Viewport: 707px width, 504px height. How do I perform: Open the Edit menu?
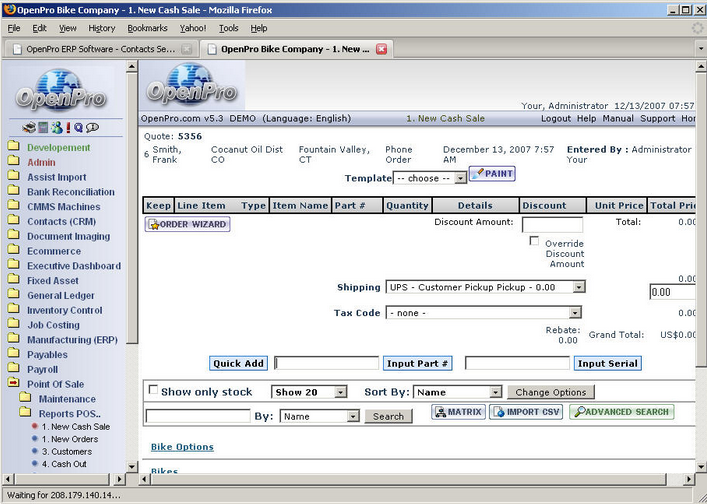click(39, 28)
